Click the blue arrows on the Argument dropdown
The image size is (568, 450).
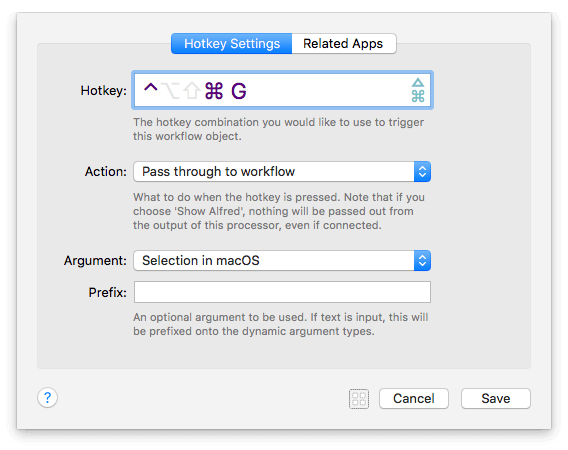422,261
